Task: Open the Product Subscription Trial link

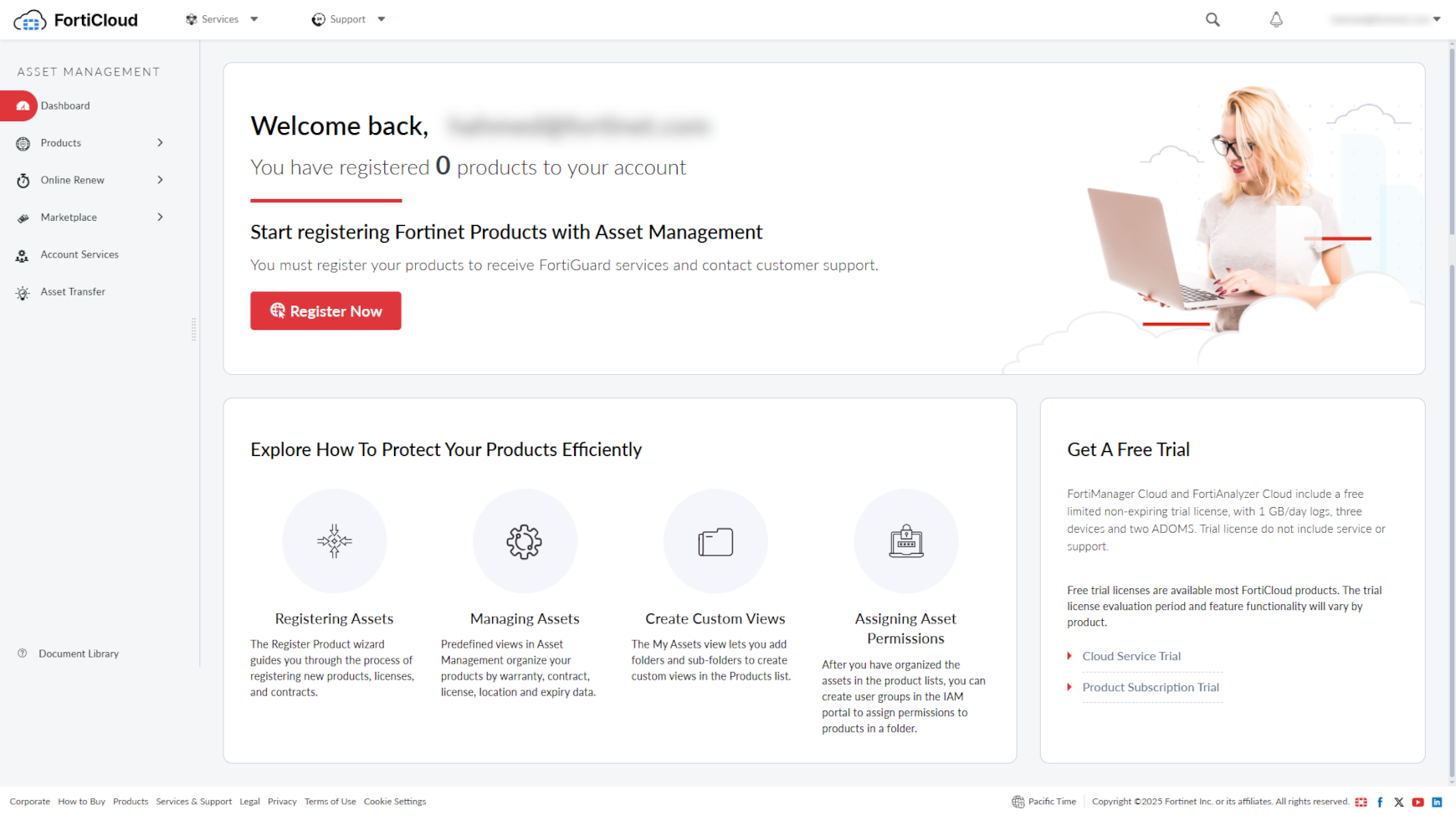Action: click(x=1151, y=687)
